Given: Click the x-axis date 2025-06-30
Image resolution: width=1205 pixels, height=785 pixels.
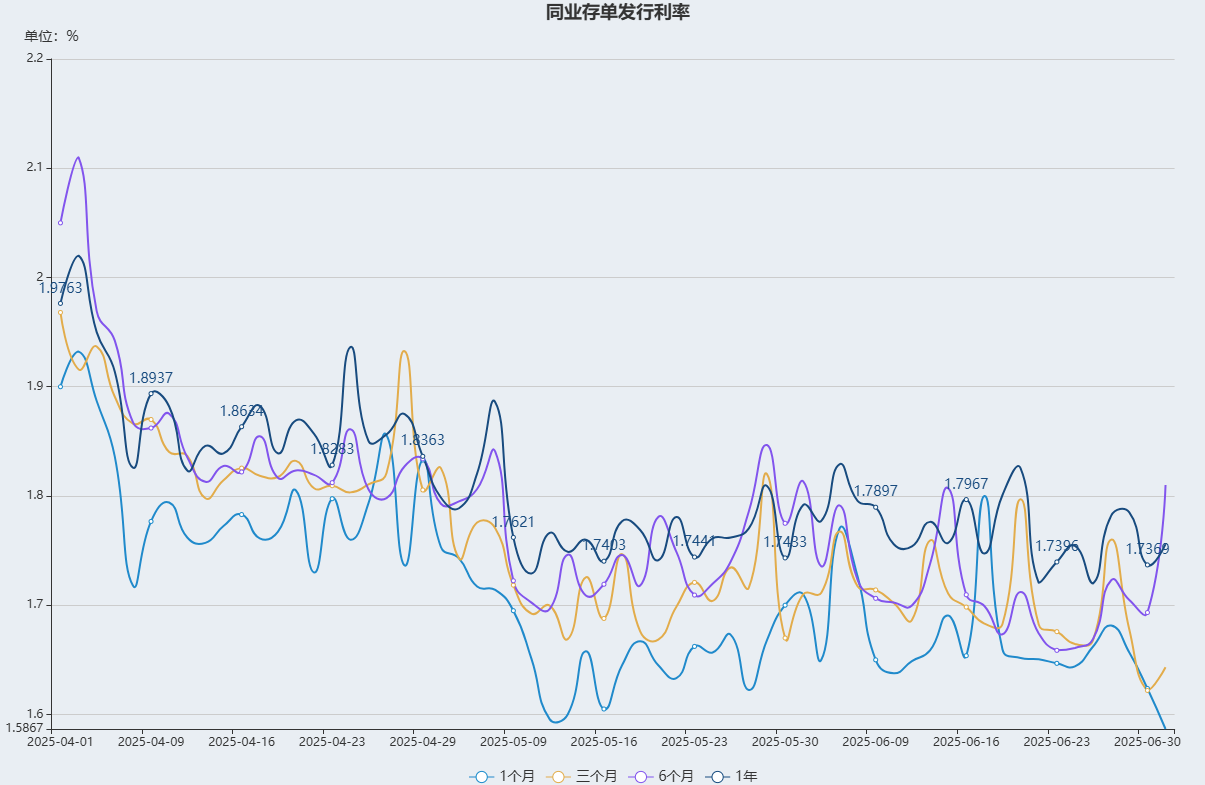Looking at the screenshot, I should click(x=1147, y=742).
